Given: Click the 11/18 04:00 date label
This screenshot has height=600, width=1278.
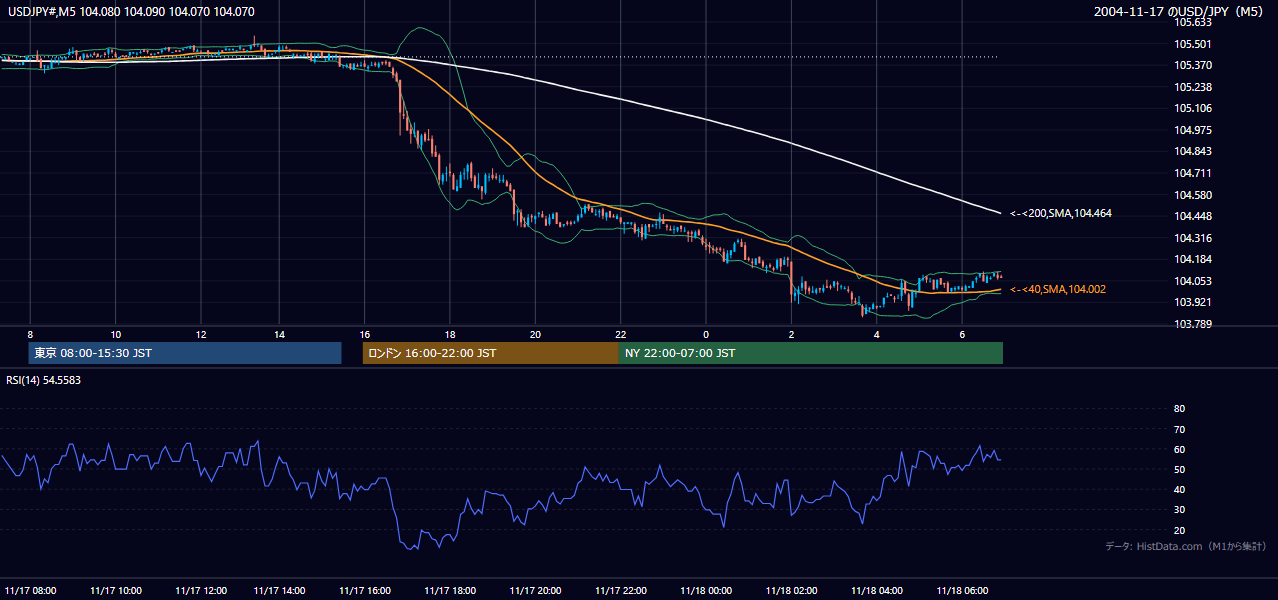Looking at the screenshot, I should (x=877, y=590).
